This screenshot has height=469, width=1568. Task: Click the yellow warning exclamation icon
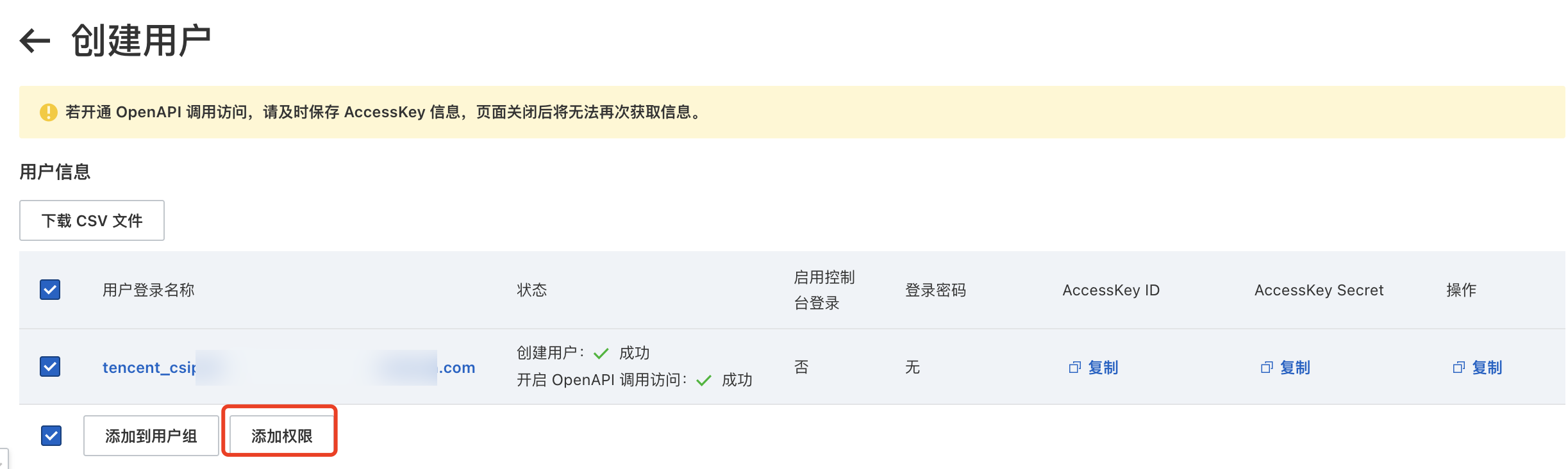[48, 112]
